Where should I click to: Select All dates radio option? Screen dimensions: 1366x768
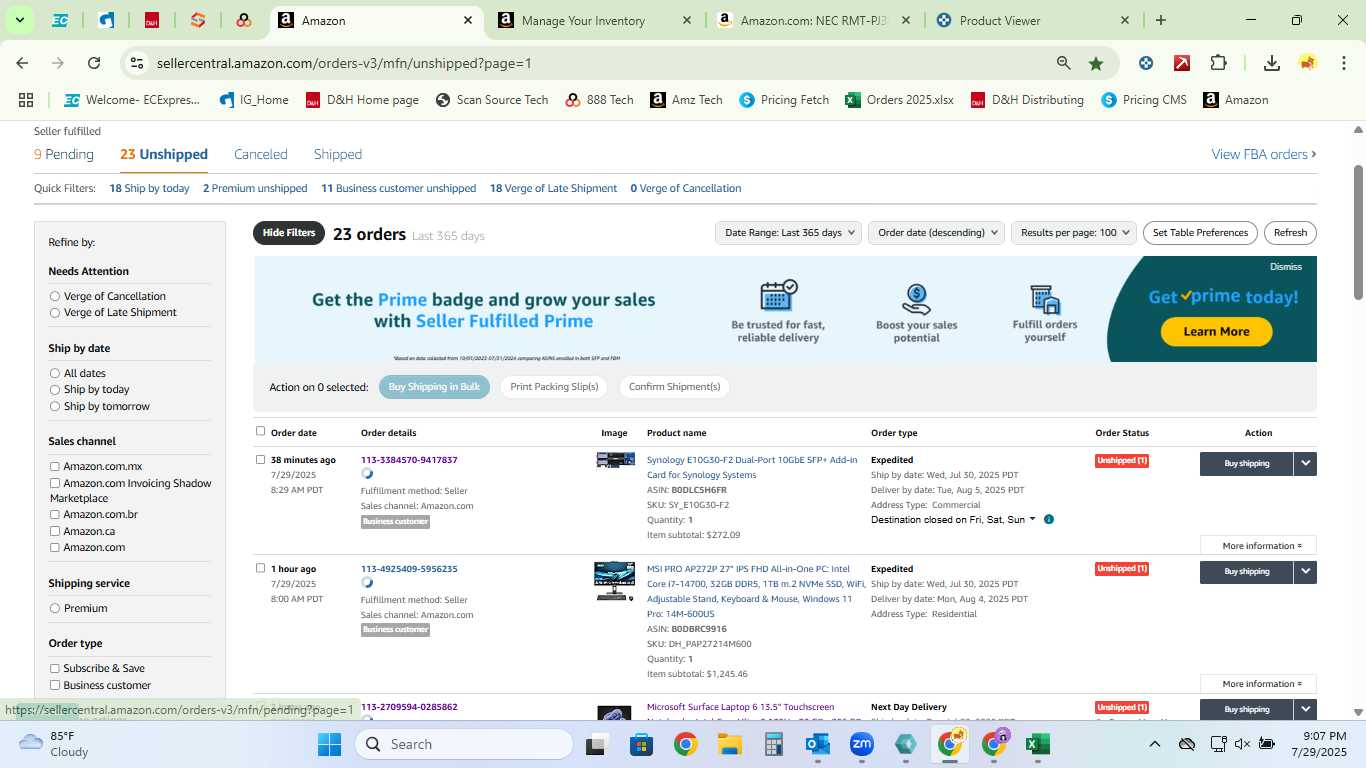pyautogui.click(x=55, y=373)
